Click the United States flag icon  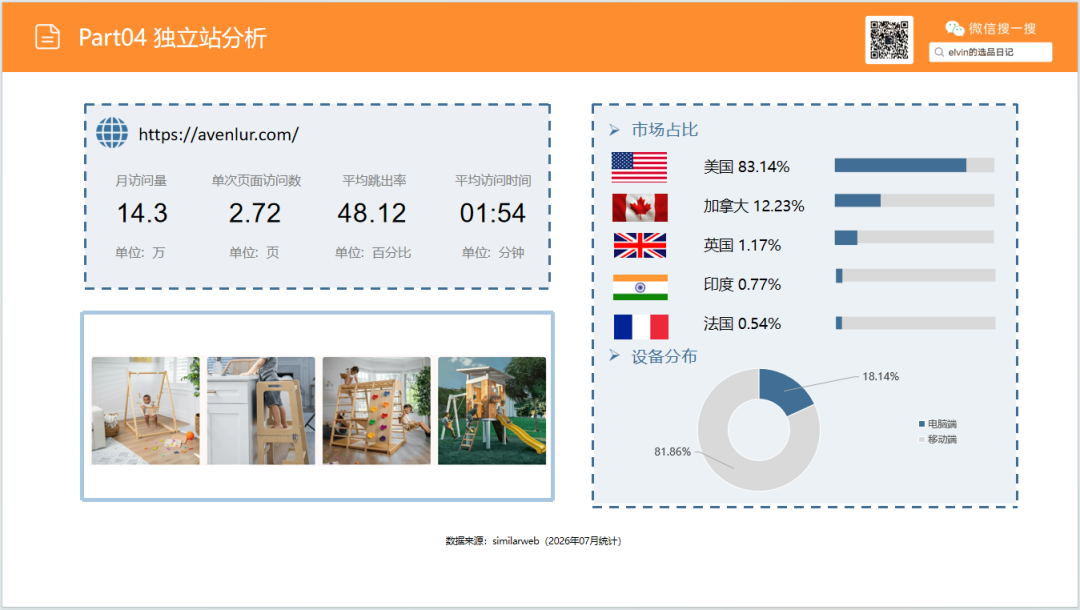click(x=639, y=167)
